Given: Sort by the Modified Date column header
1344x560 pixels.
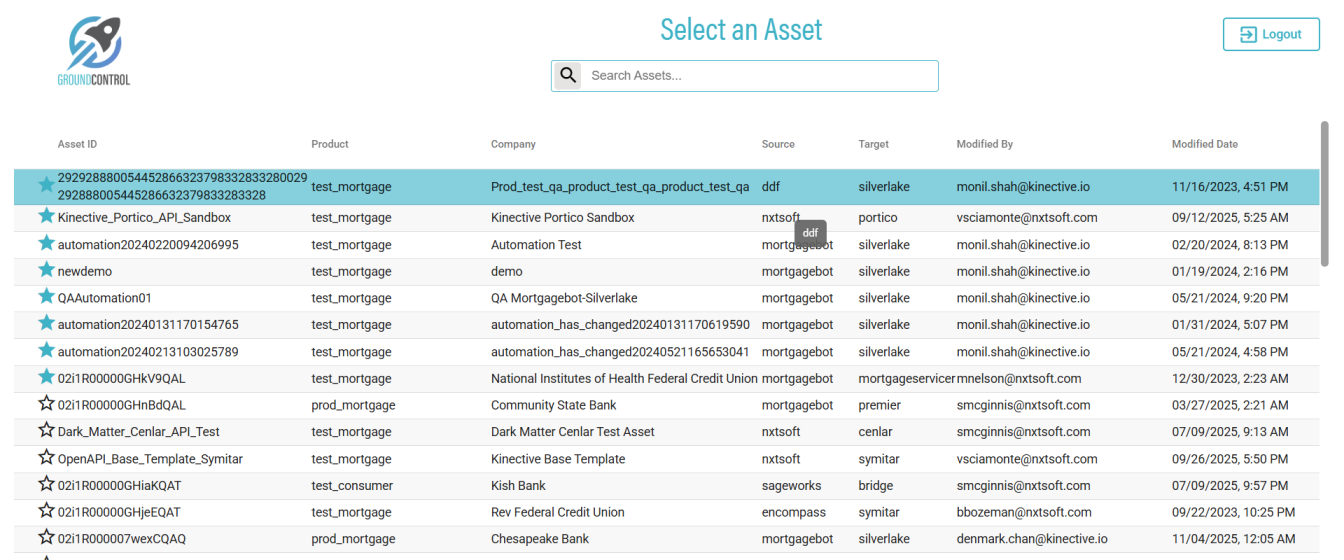Looking at the screenshot, I should point(1204,144).
